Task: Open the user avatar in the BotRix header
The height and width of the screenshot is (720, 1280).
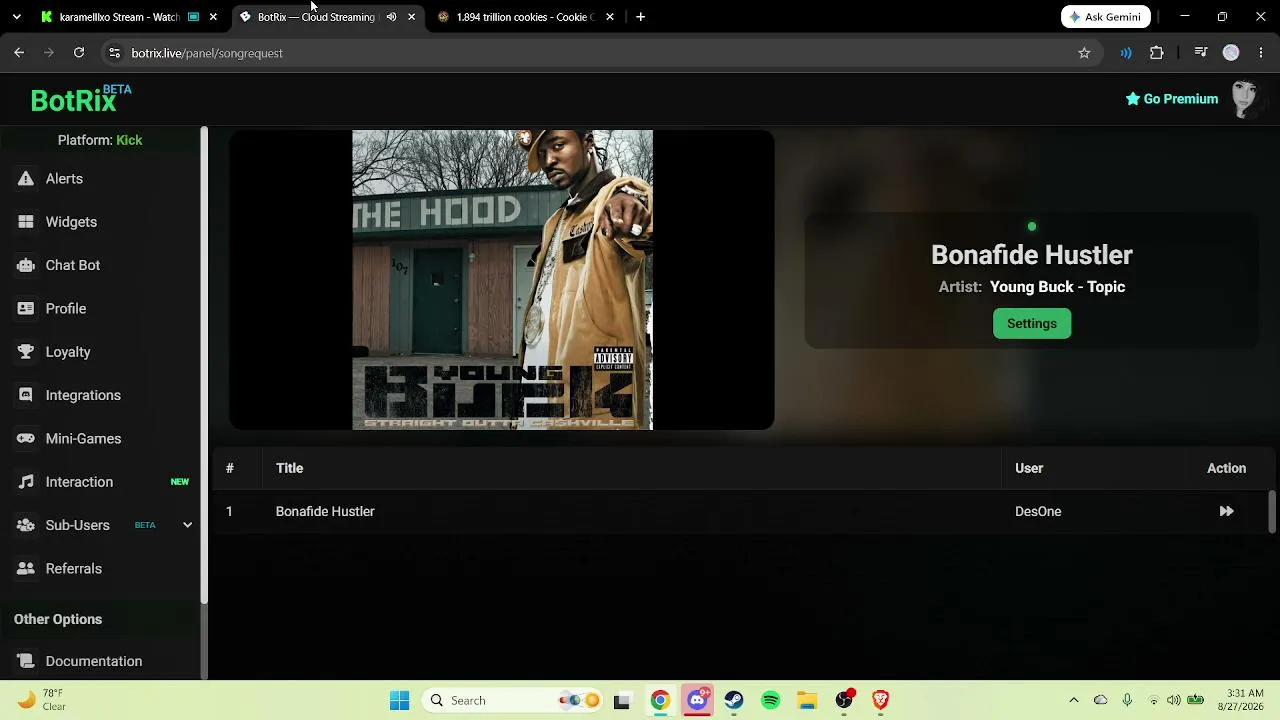Action: (x=1245, y=99)
